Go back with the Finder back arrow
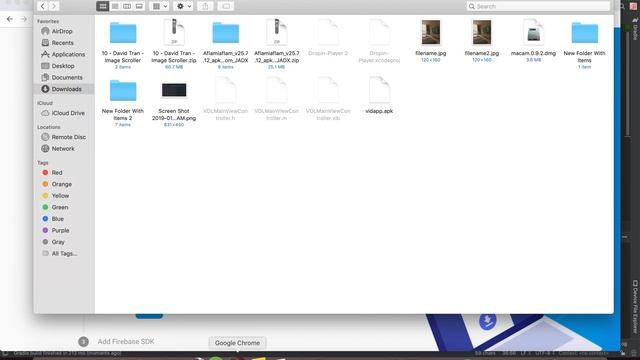Screen dimensions: 640x360 42,6
